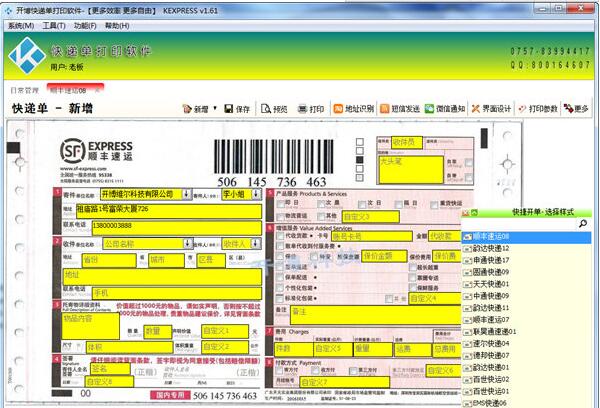This screenshot has height=408, width=600.
Task: Open the 功能(F) menu
Action: click(85, 26)
